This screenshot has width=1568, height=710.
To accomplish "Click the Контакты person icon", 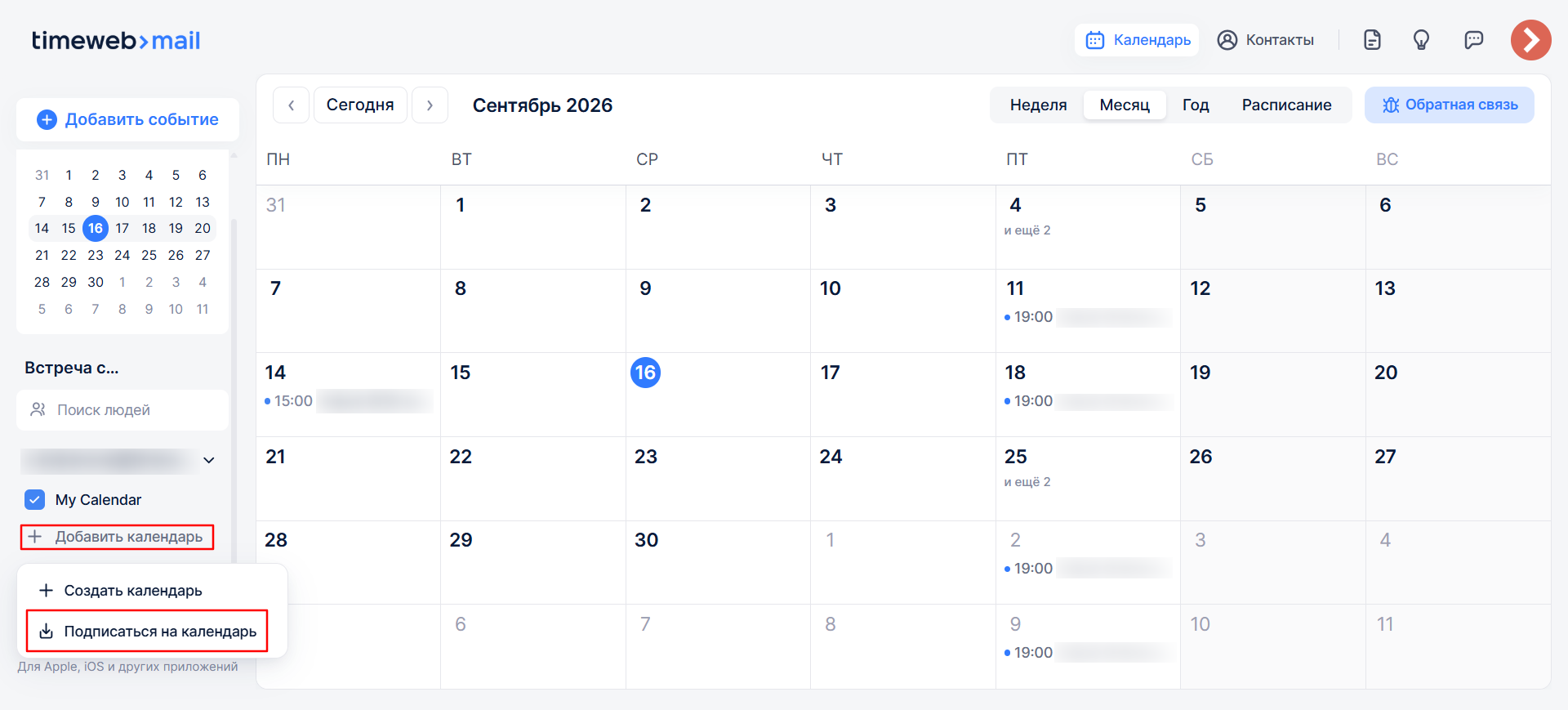I will pyautogui.click(x=1227, y=40).
